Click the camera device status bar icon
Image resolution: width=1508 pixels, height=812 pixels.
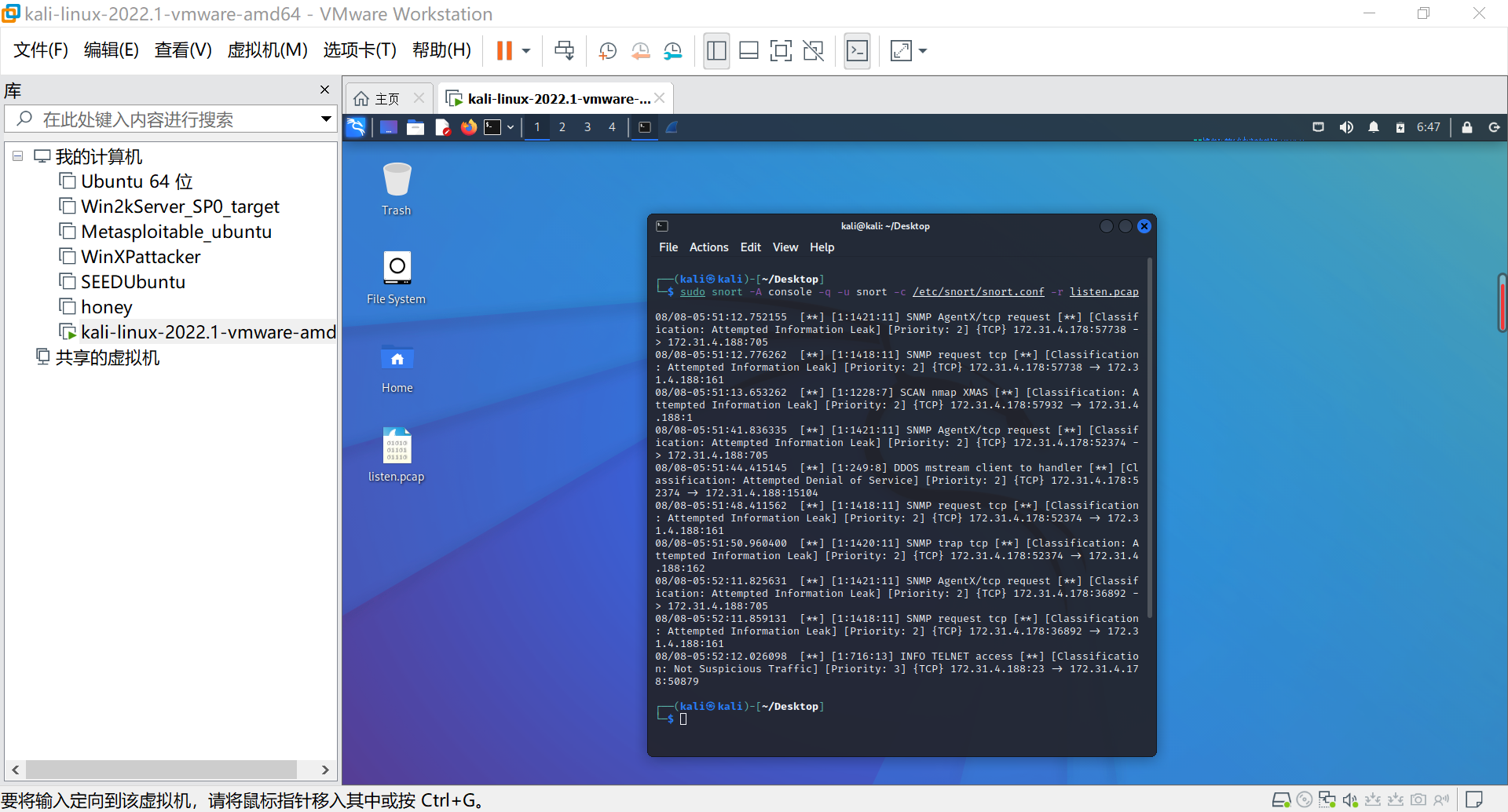click(x=1418, y=799)
